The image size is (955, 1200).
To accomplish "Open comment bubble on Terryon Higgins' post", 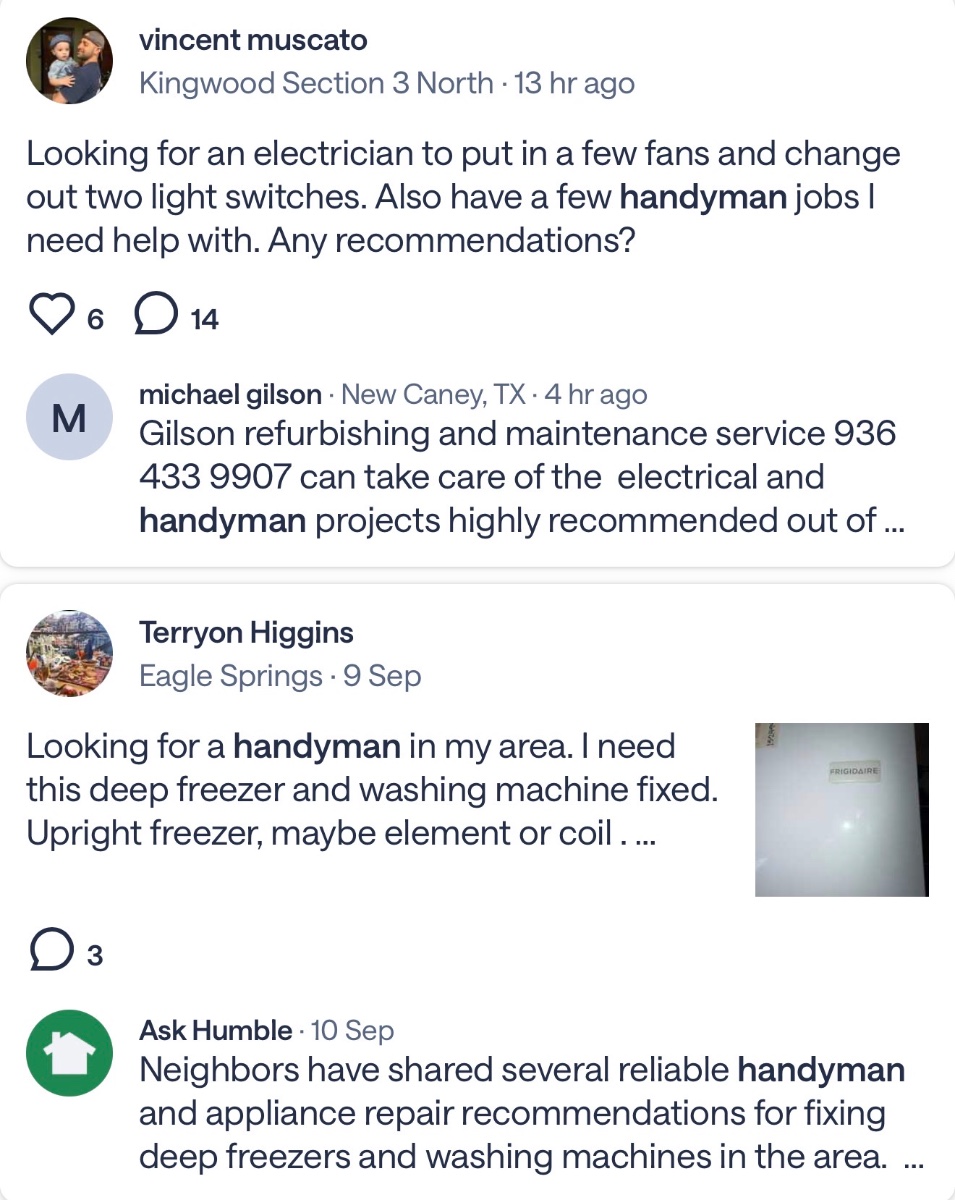I will coord(52,952).
